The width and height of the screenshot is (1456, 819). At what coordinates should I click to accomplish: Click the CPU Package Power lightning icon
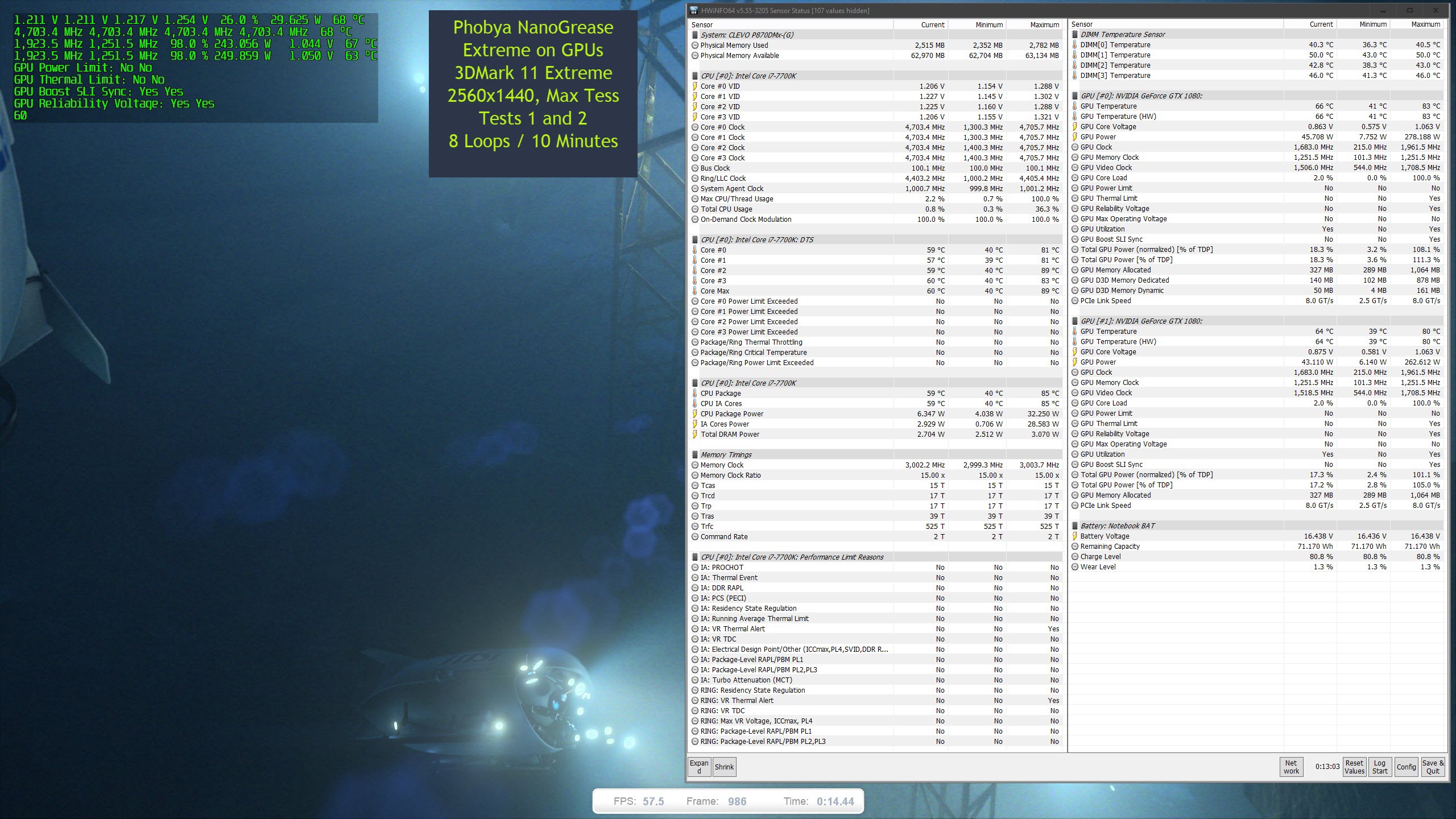695,414
